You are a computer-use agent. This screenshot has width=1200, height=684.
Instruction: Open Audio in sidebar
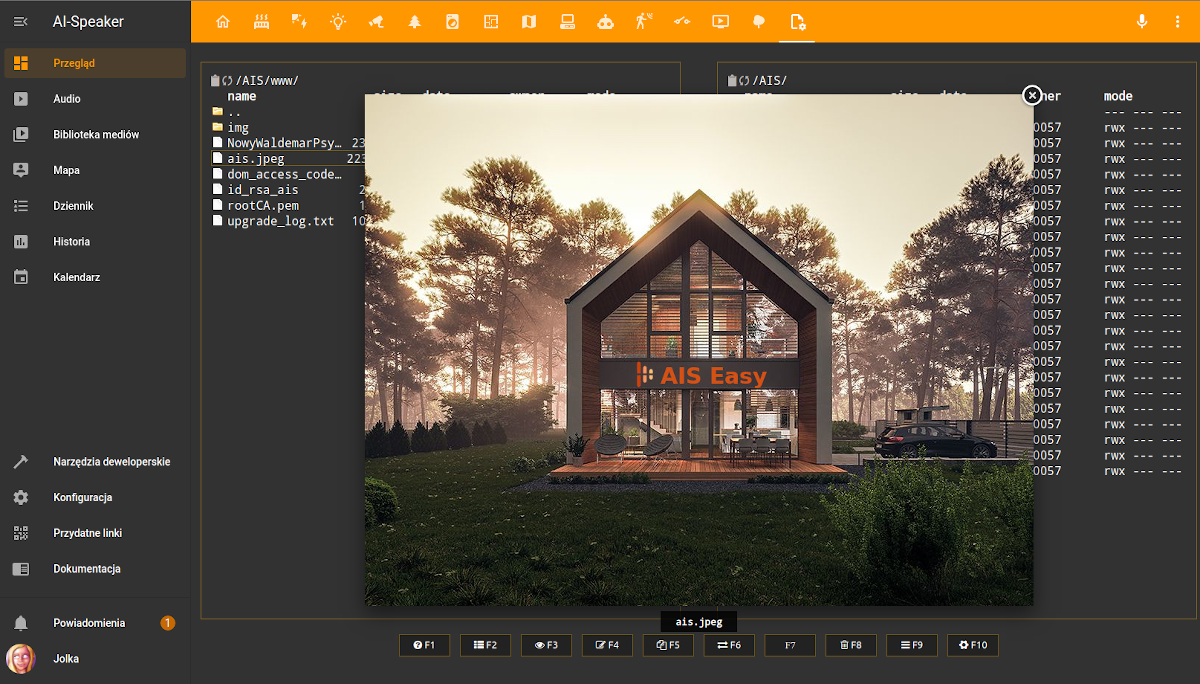[x=95, y=99]
